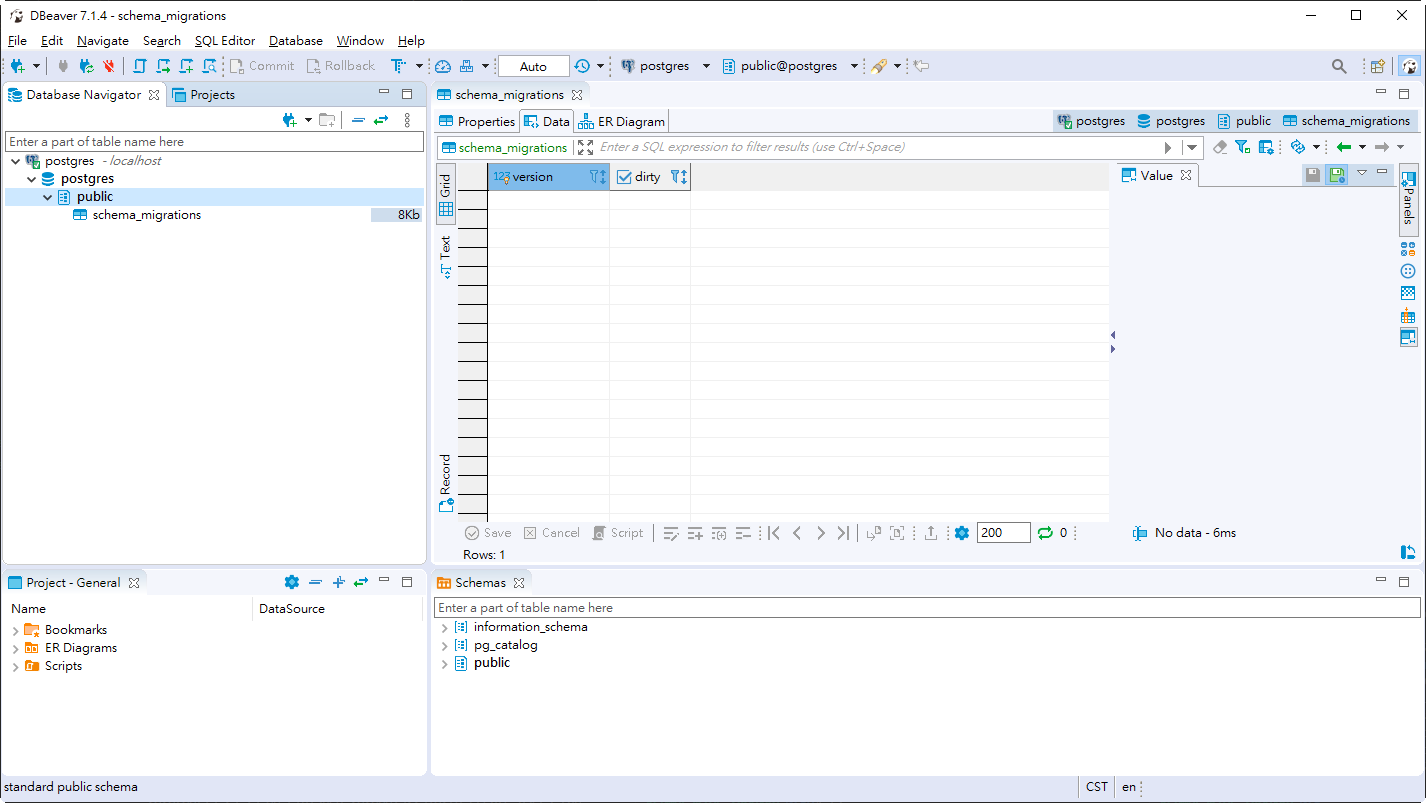The image size is (1426, 803).
Task: Click the custom filters funnel icon
Action: [1243, 147]
